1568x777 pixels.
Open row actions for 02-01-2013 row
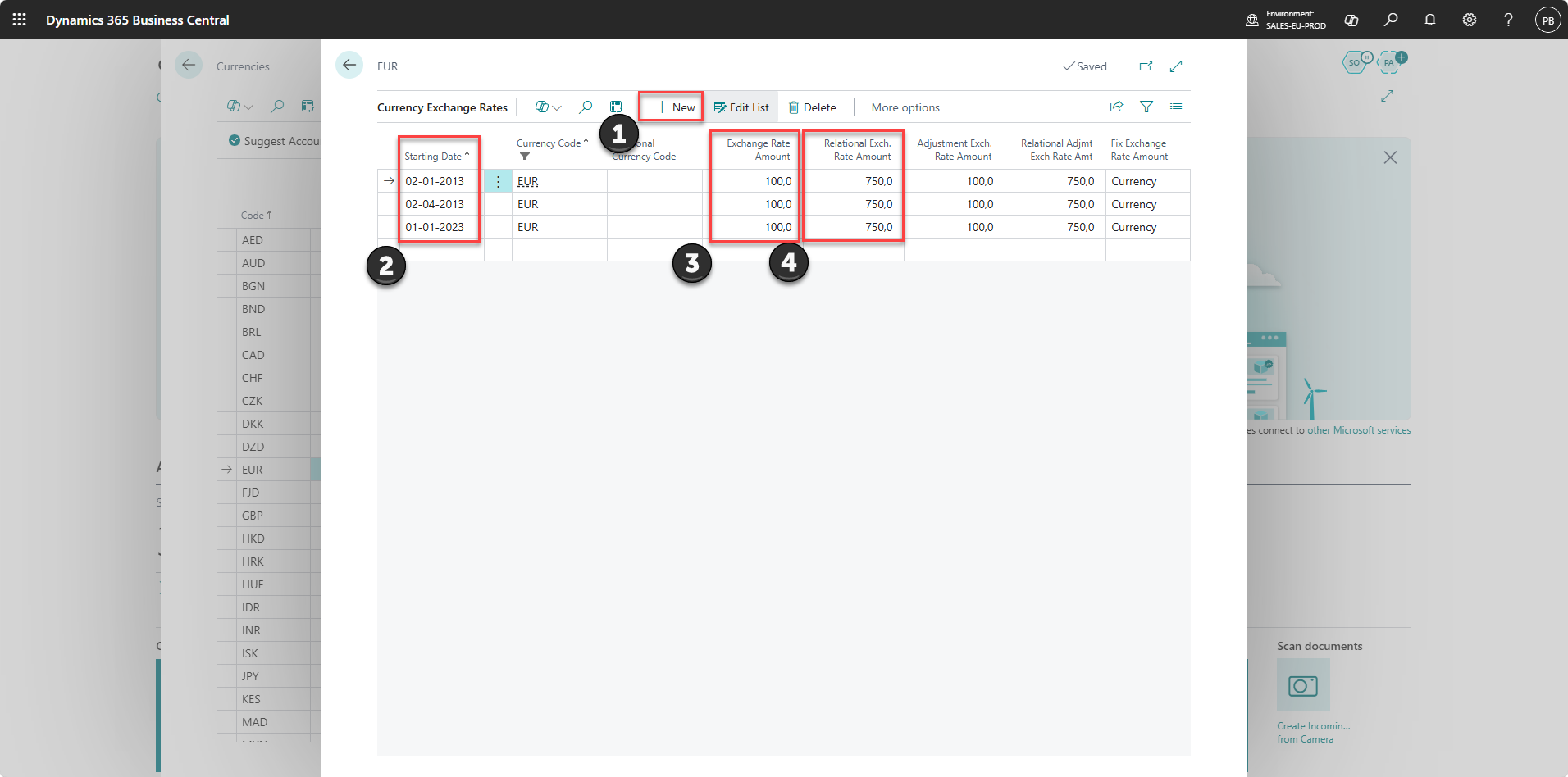(x=498, y=181)
